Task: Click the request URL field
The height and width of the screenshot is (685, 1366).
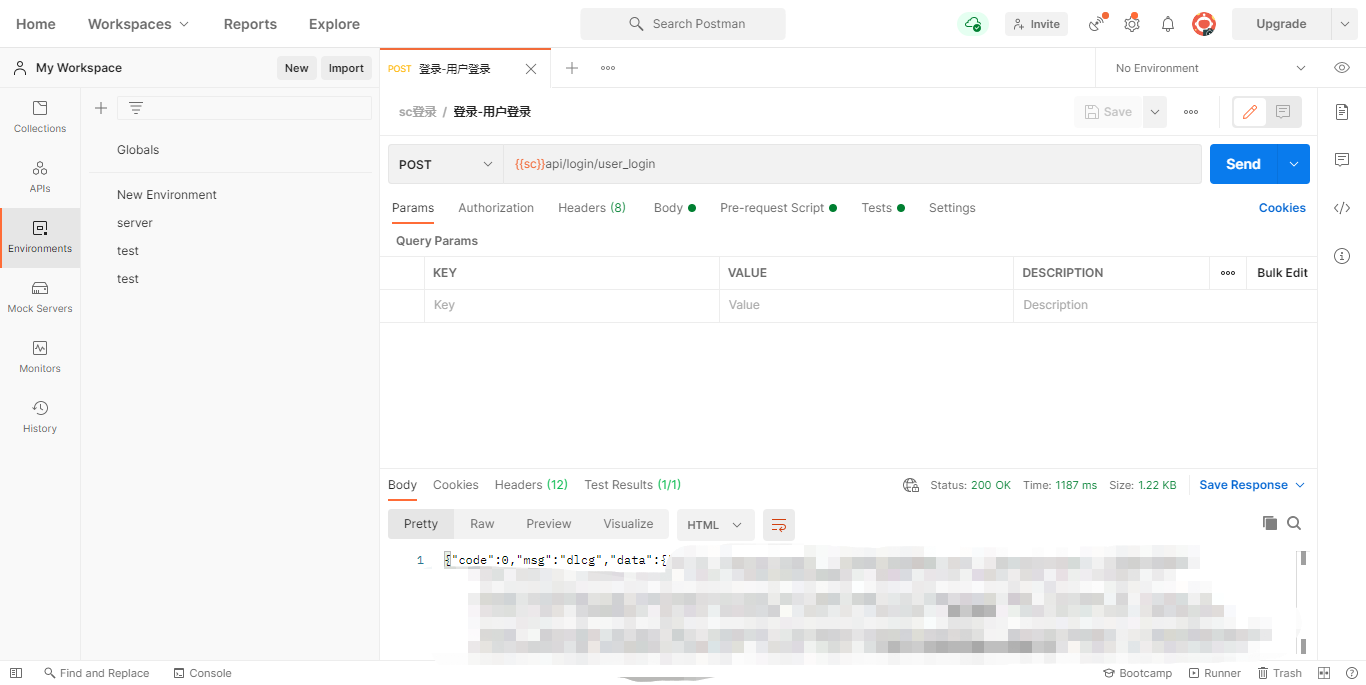Action: tap(852, 164)
